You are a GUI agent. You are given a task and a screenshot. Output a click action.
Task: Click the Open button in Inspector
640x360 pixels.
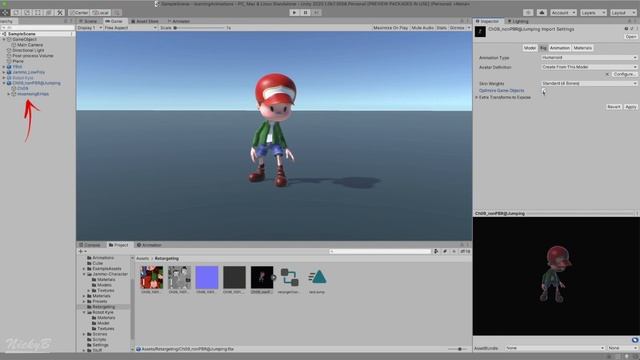pos(631,37)
